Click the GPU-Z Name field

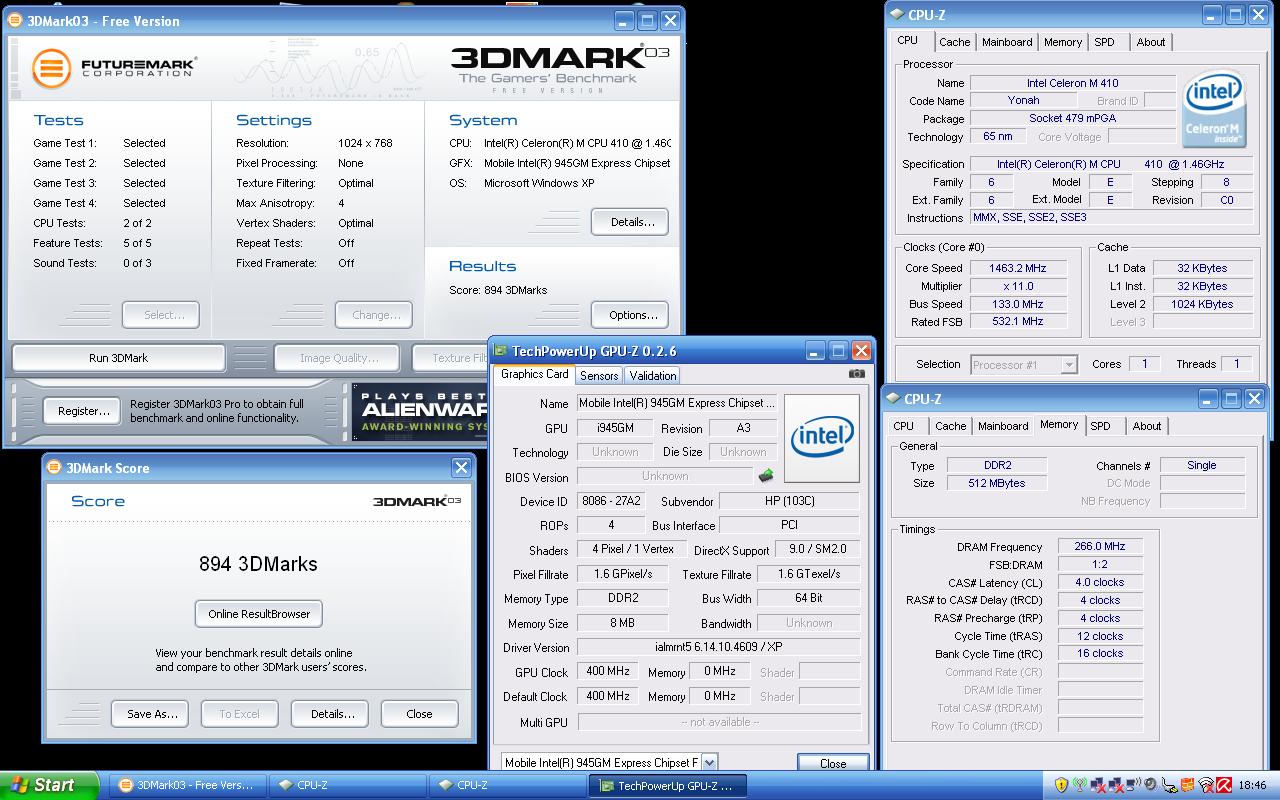pyautogui.click(x=676, y=403)
